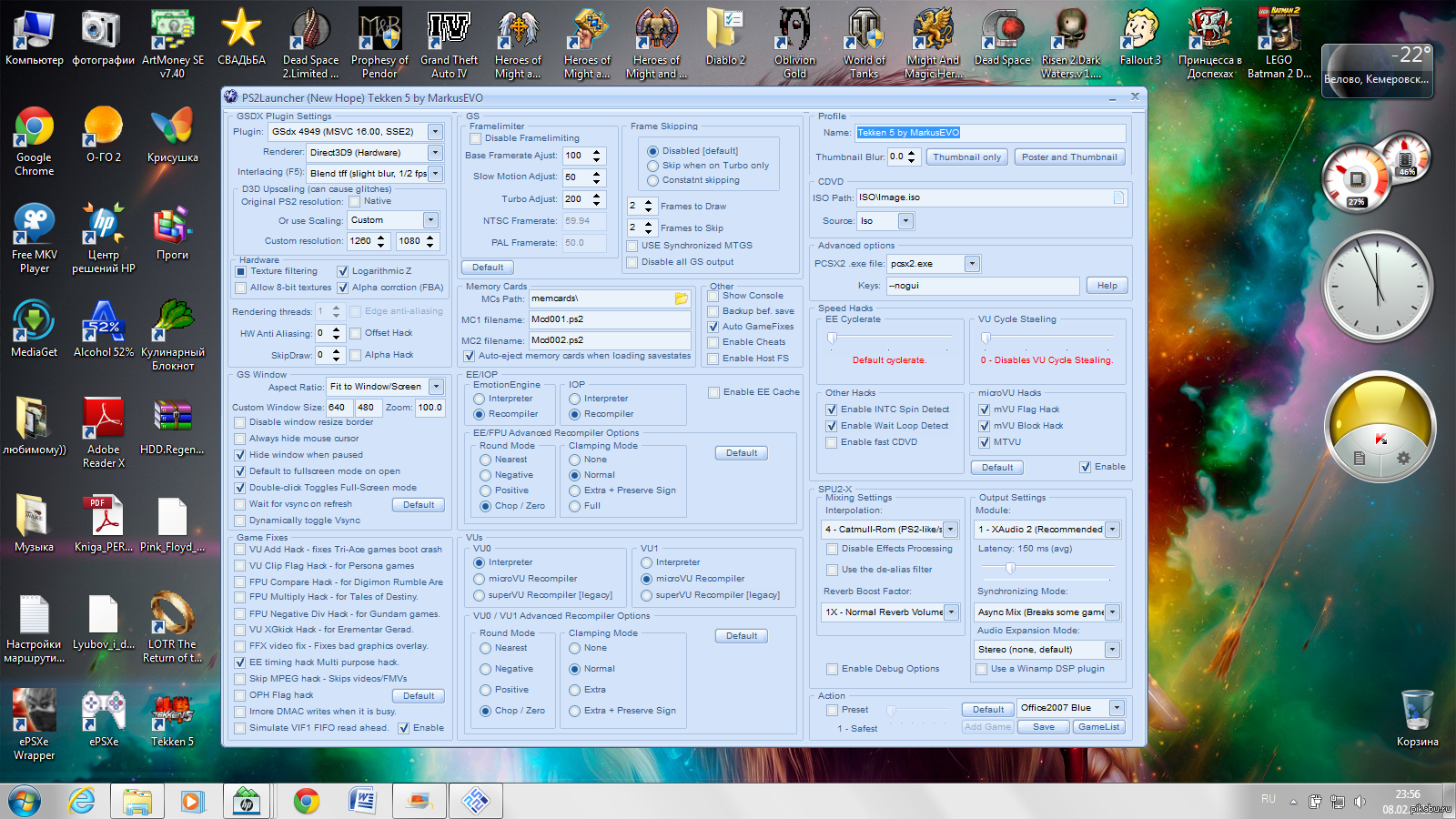Screen dimensions: 1456x819
Task: Click Poster and Thumbnail button
Action: [1069, 157]
